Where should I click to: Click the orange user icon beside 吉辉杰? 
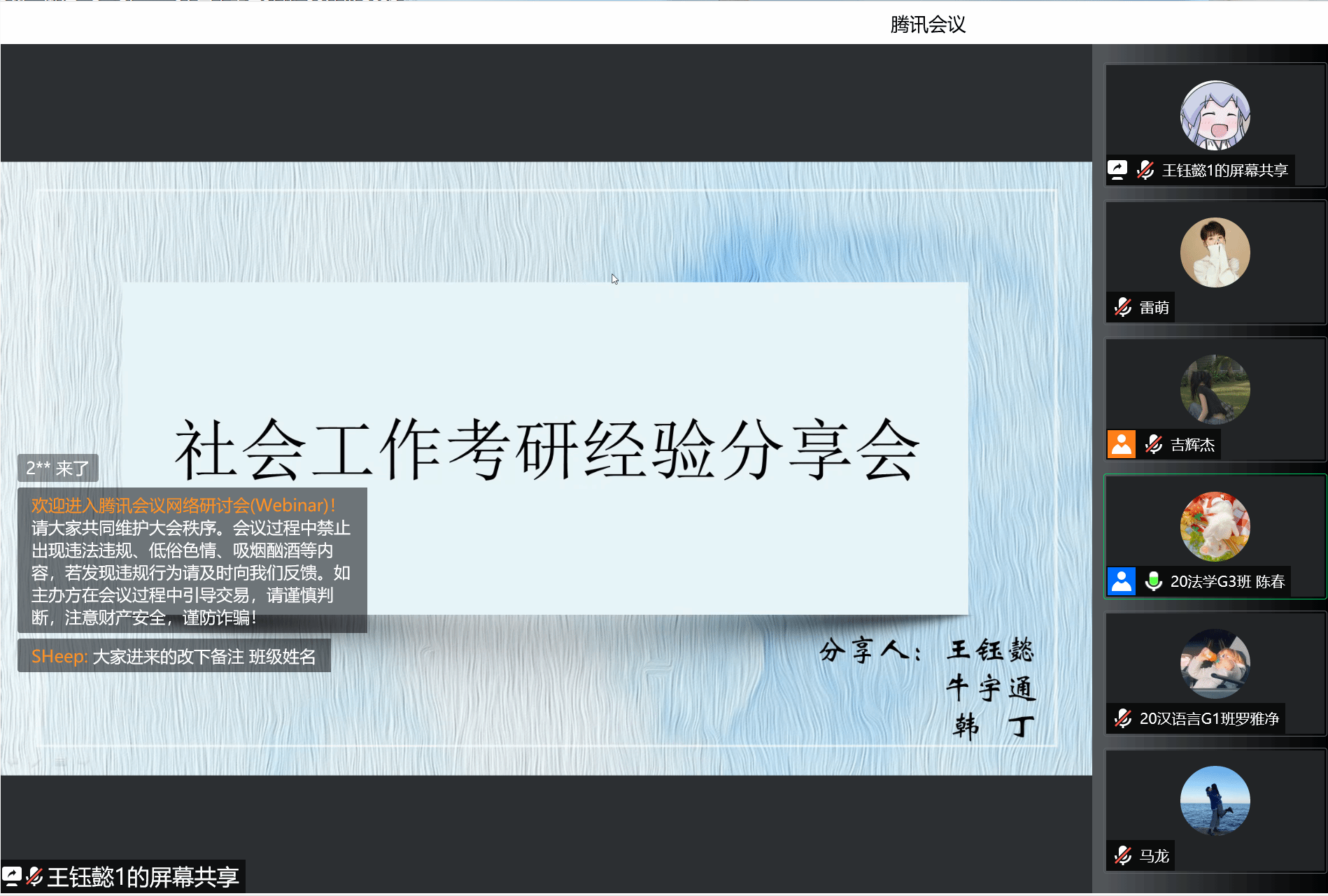1122,444
